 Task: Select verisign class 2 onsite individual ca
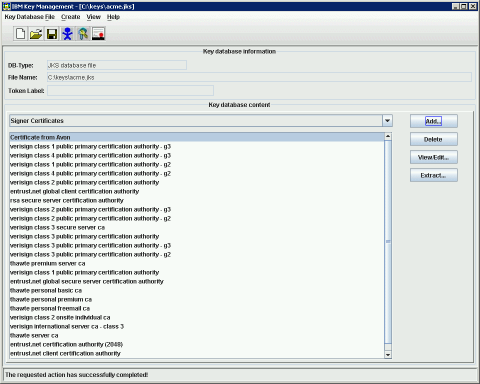tap(197, 317)
